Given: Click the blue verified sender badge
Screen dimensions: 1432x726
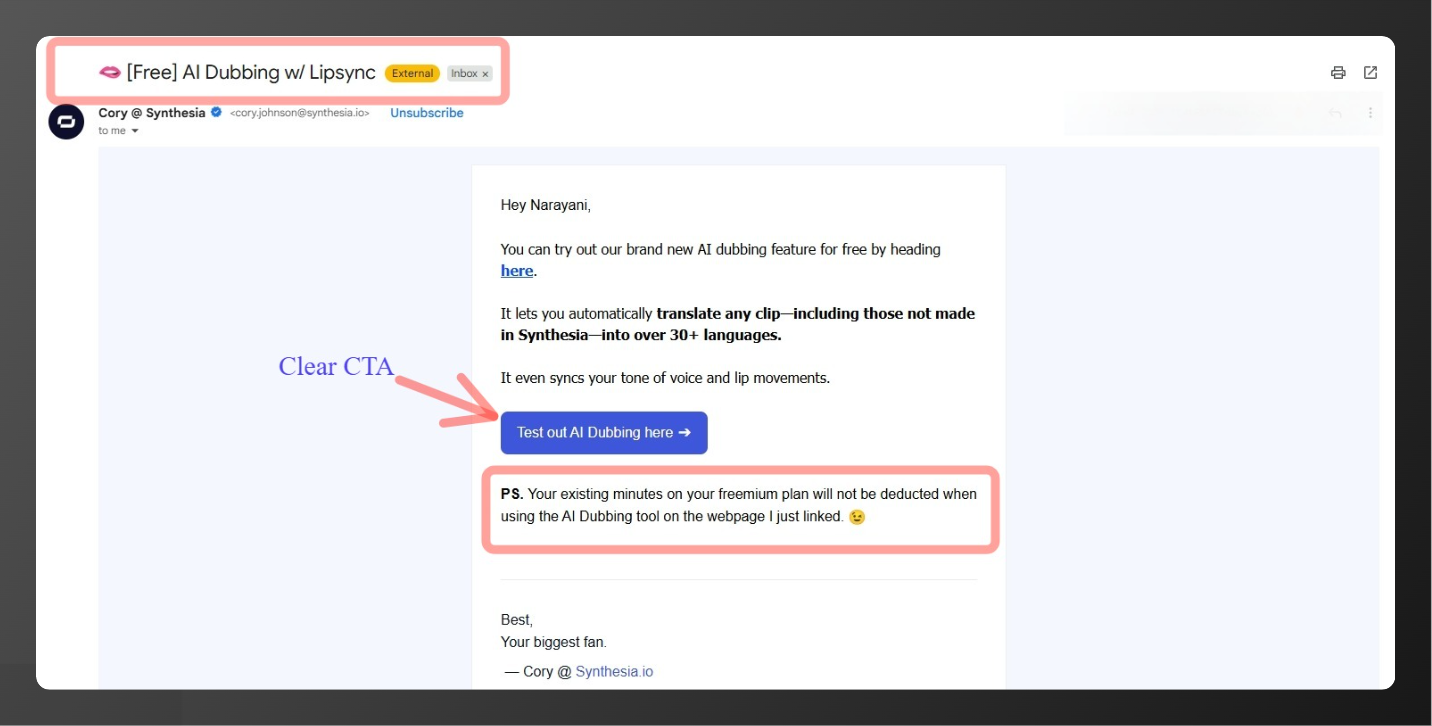Looking at the screenshot, I should pyautogui.click(x=215, y=113).
